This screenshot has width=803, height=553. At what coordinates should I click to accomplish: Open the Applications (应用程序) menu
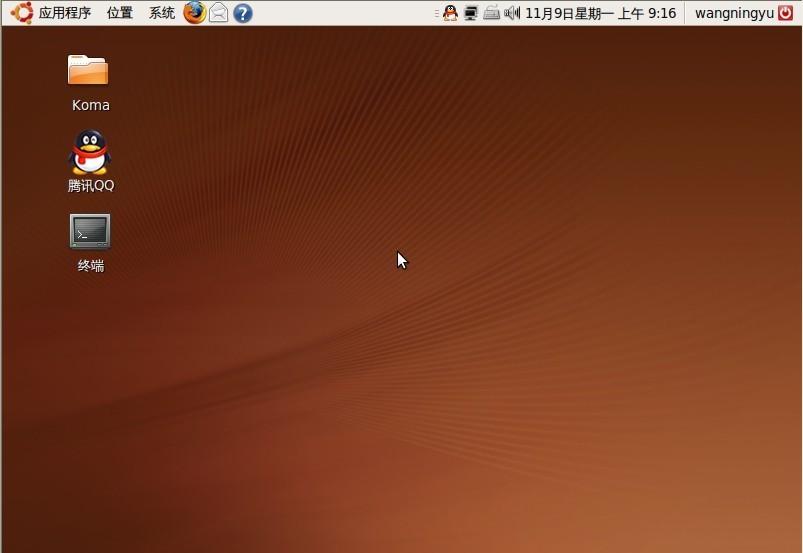click(x=65, y=13)
